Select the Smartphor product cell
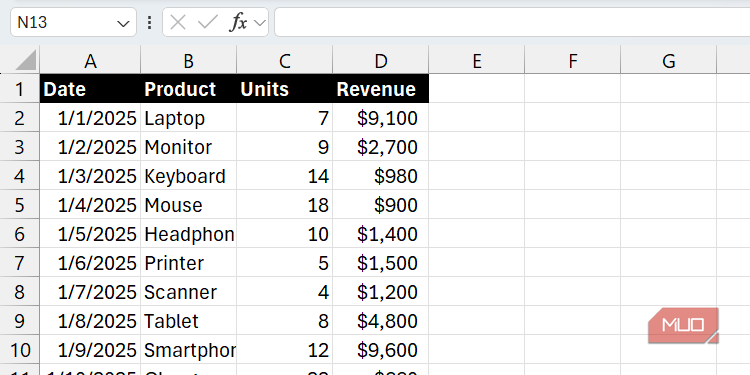 pos(188,350)
